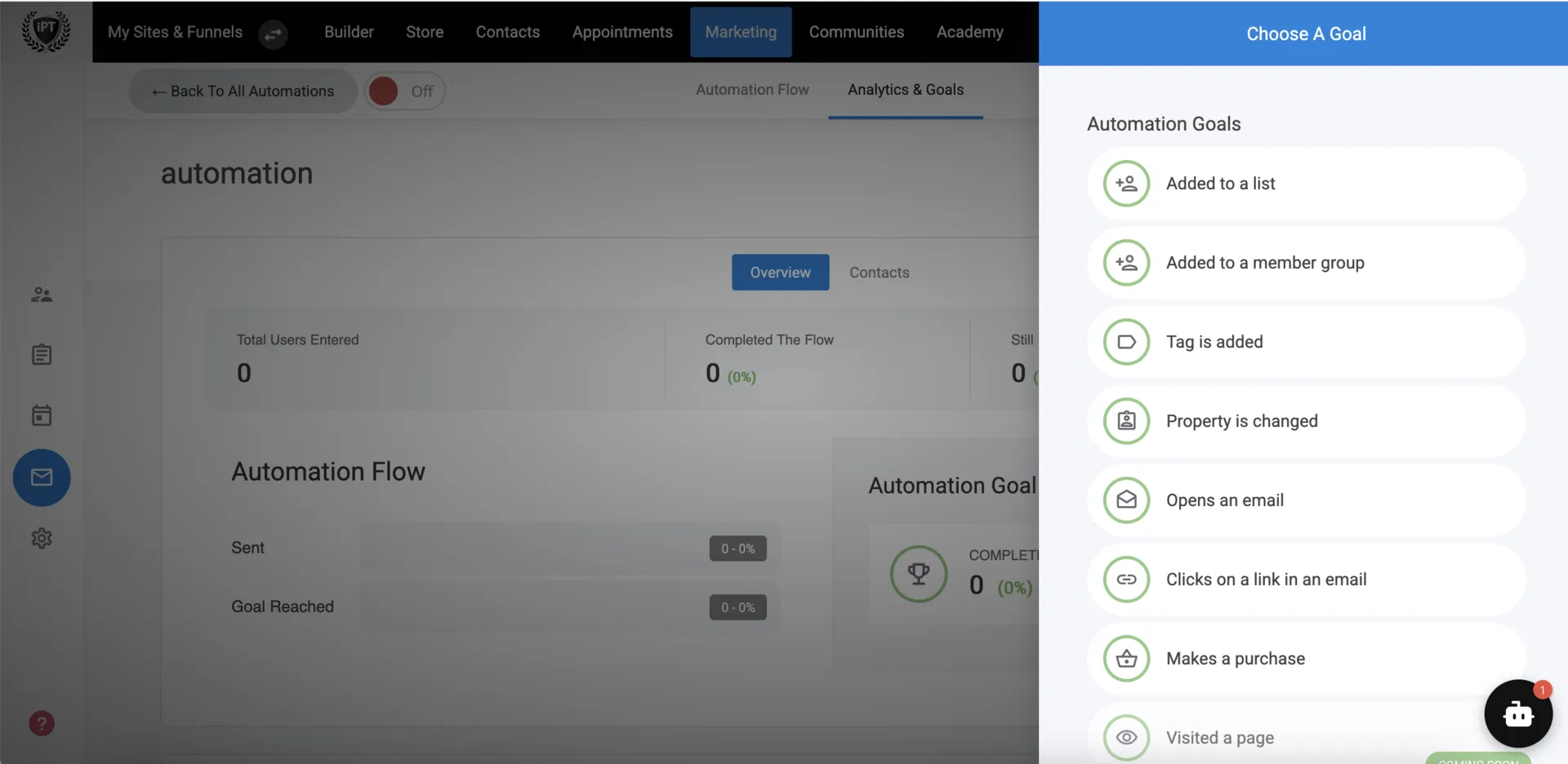
Task: Click Back To All Automations button
Action: tap(243, 91)
